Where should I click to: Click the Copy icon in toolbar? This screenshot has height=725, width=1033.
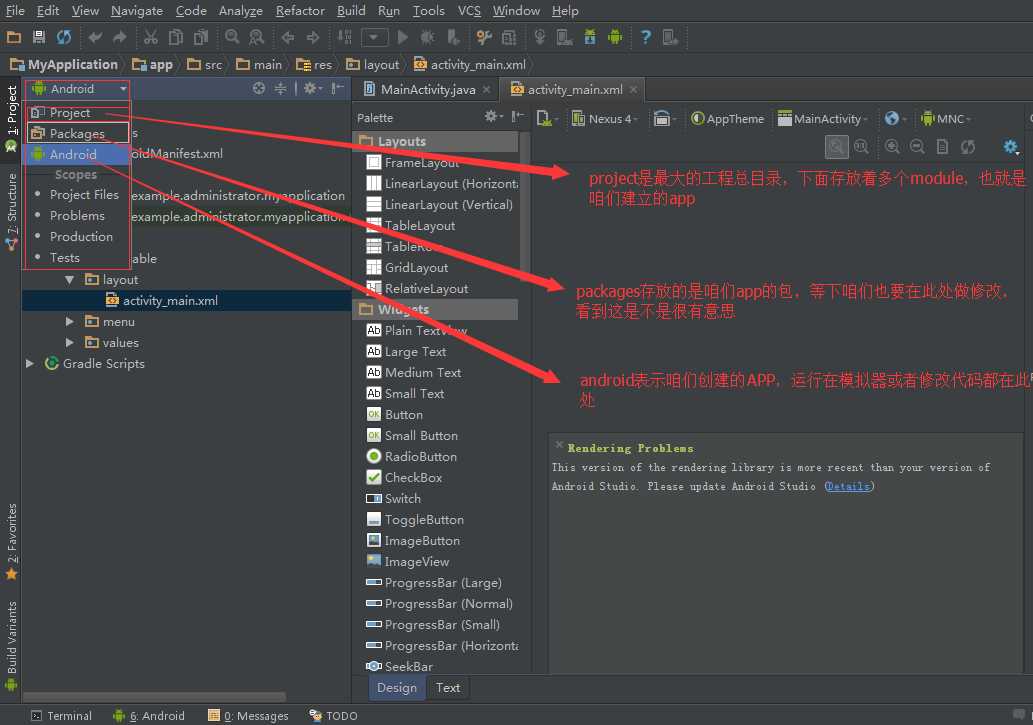tap(175, 37)
